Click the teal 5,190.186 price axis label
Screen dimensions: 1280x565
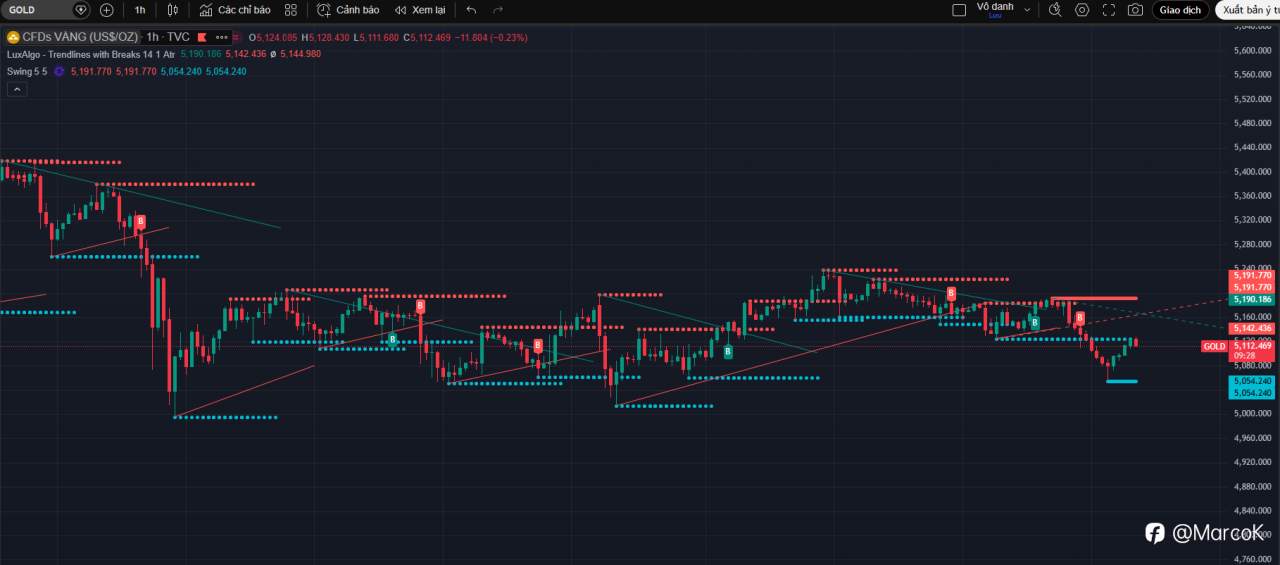pyautogui.click(x=1252, y=299)
